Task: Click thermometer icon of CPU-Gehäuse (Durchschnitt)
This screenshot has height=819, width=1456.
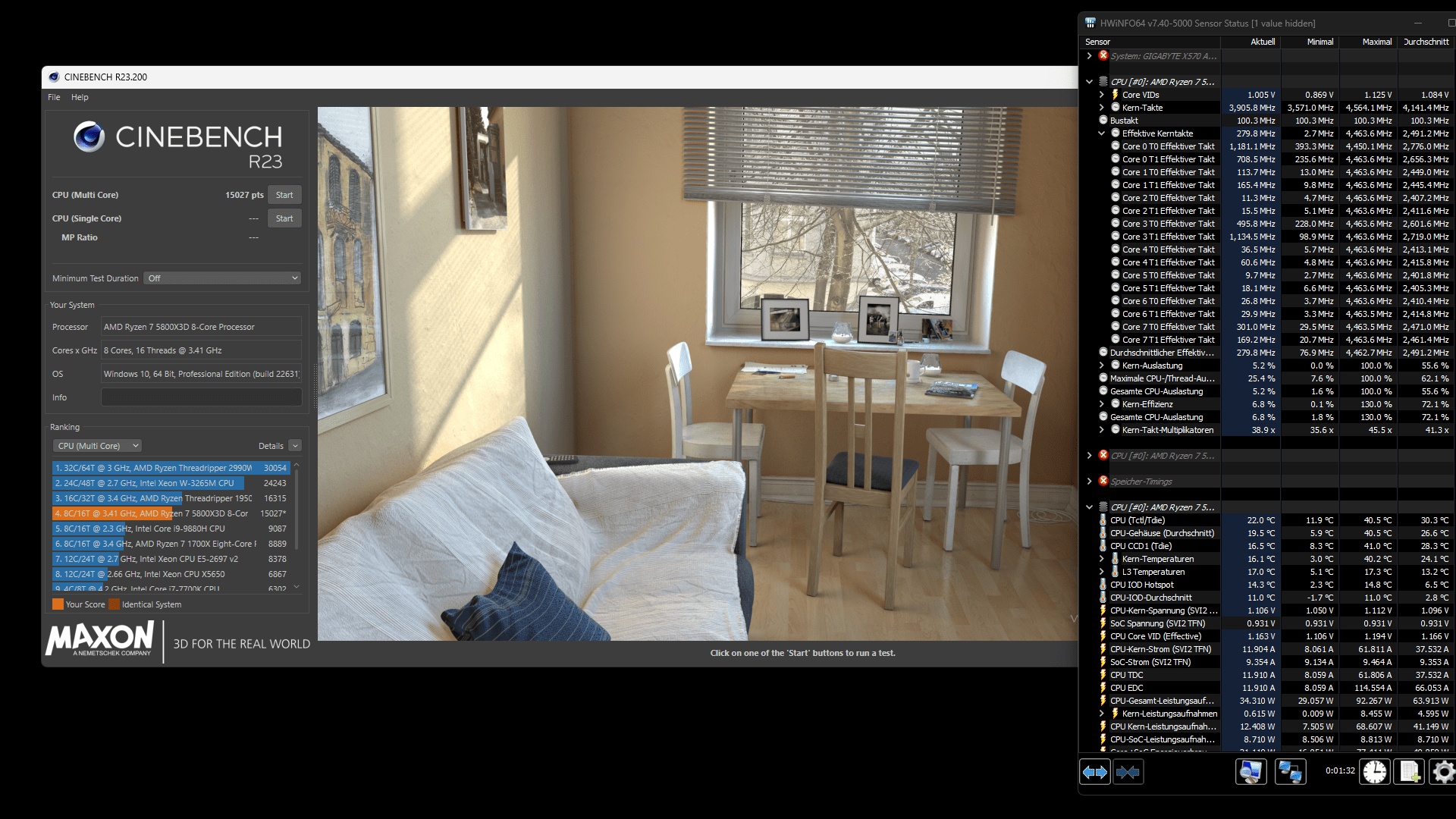Action: pos(1103,533)
